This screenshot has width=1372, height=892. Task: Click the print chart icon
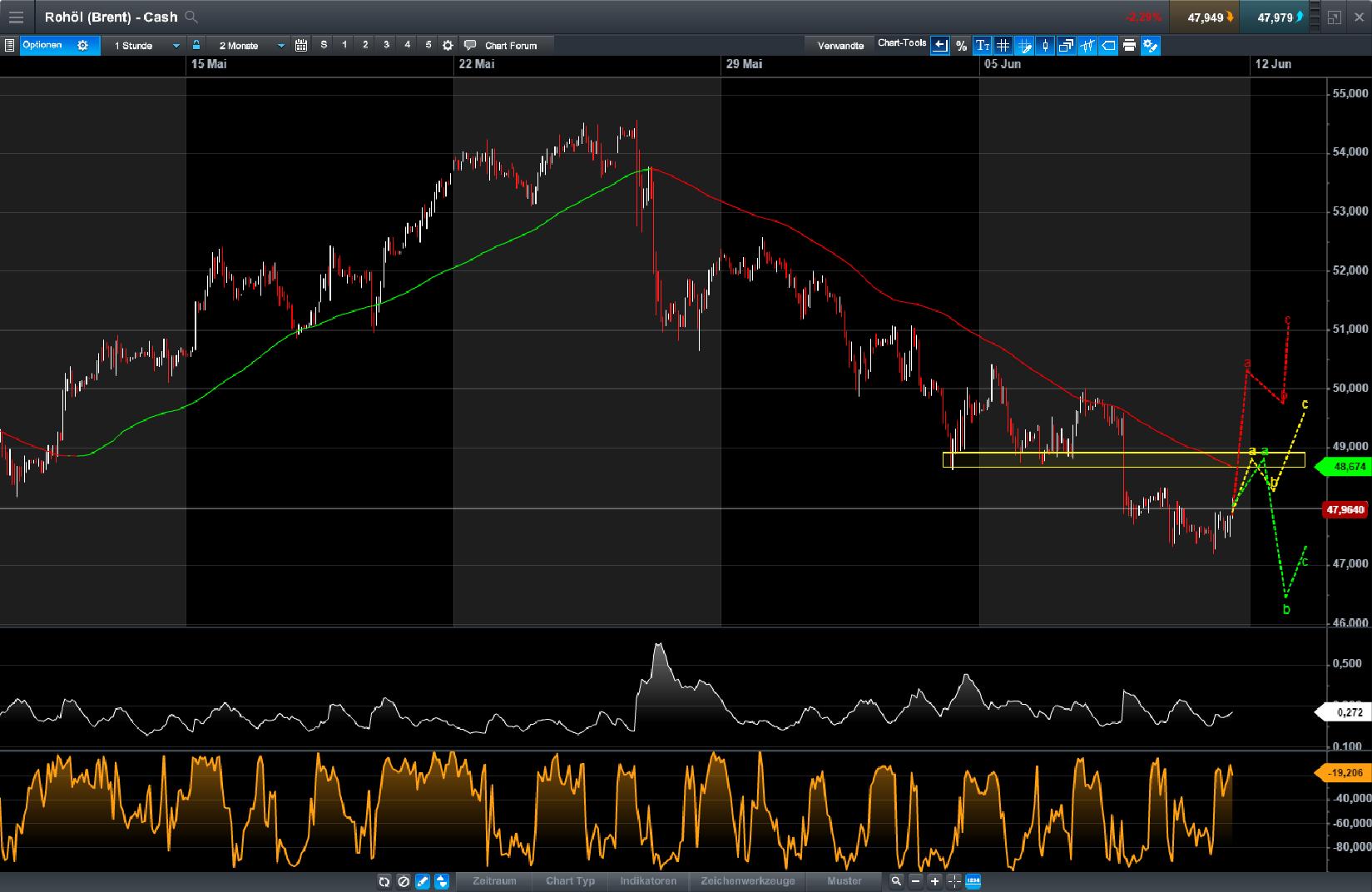click(x=1128, y=46)
